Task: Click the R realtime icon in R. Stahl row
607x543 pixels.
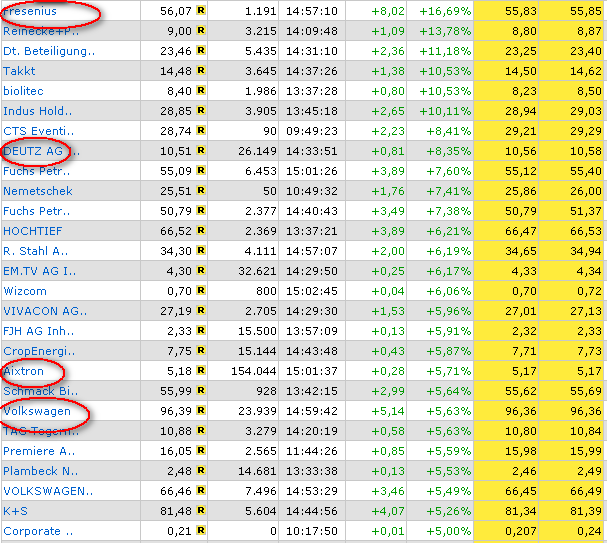Action: click(201, 250)
